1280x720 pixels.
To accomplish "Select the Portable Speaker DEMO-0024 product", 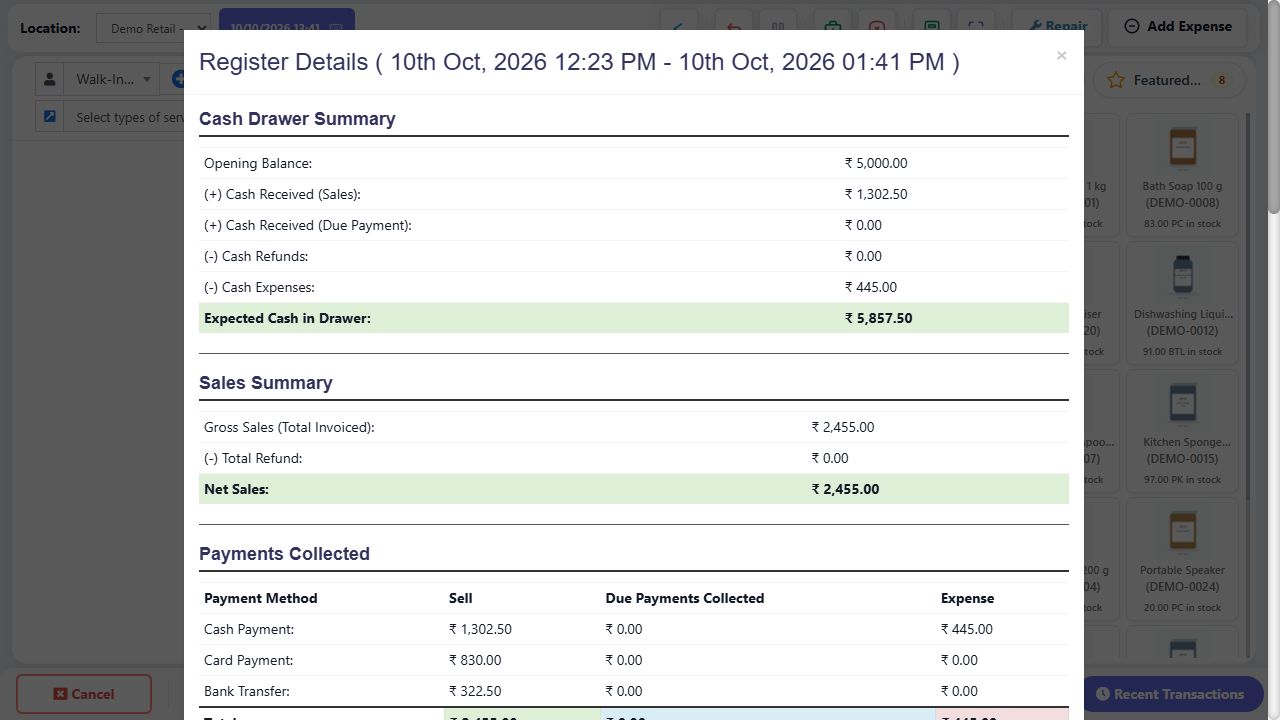I will pyautogui.click(x=1182, y=559).
